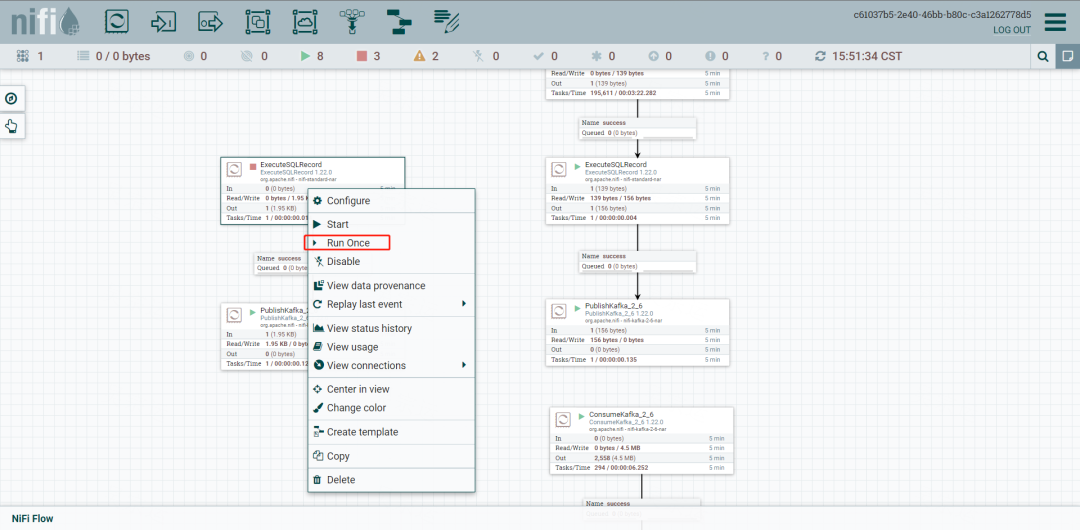Select the Funnel toolbar icon
1080x530 pixels.
tap(352, 22)
